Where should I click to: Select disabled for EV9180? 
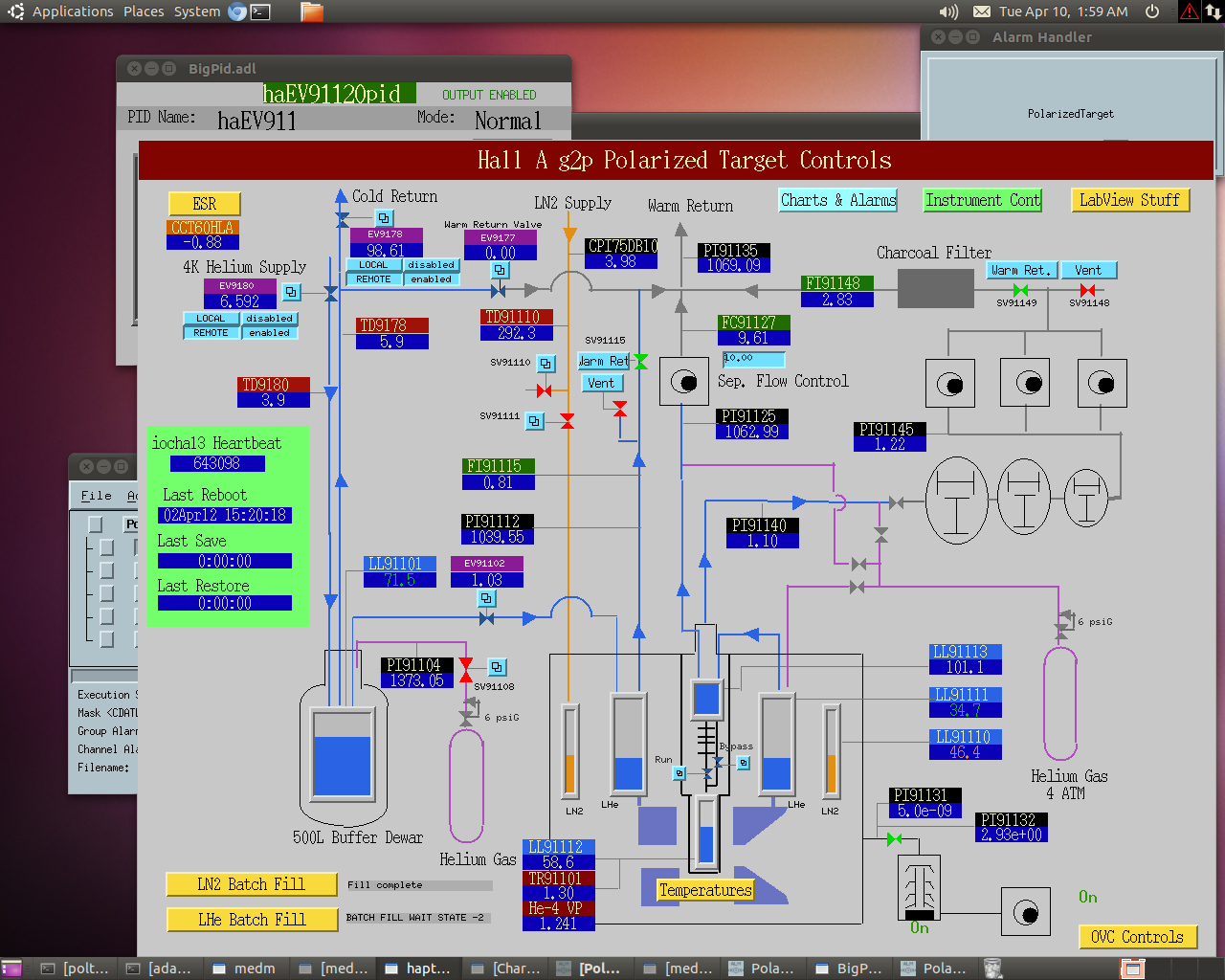point(269,319)
